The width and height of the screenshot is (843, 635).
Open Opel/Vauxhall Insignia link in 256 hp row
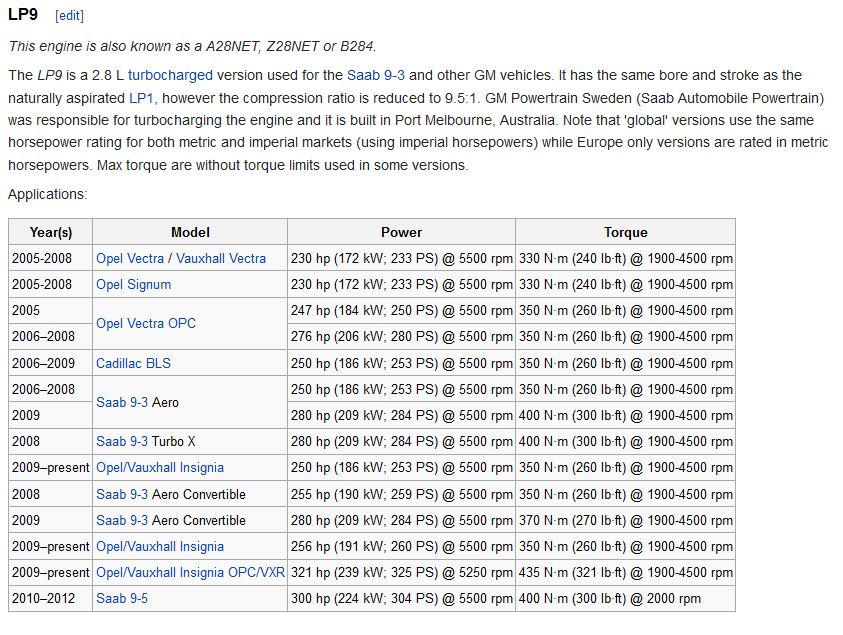(160, 547)
